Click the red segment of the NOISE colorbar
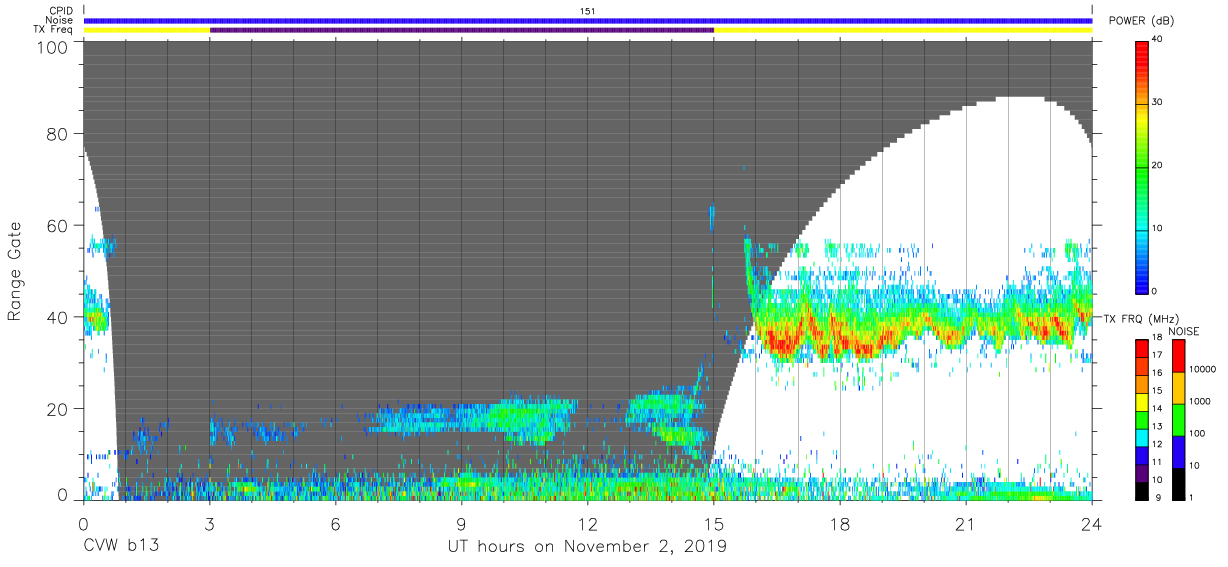 coord(1178,355)
